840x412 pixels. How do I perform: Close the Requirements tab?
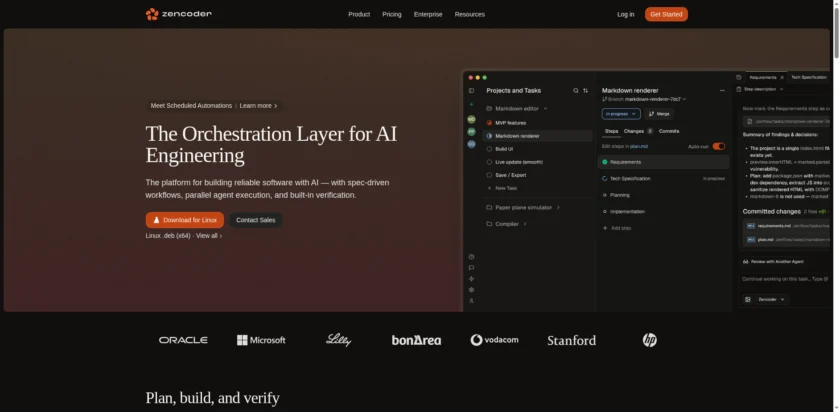(x=782, y=78)
